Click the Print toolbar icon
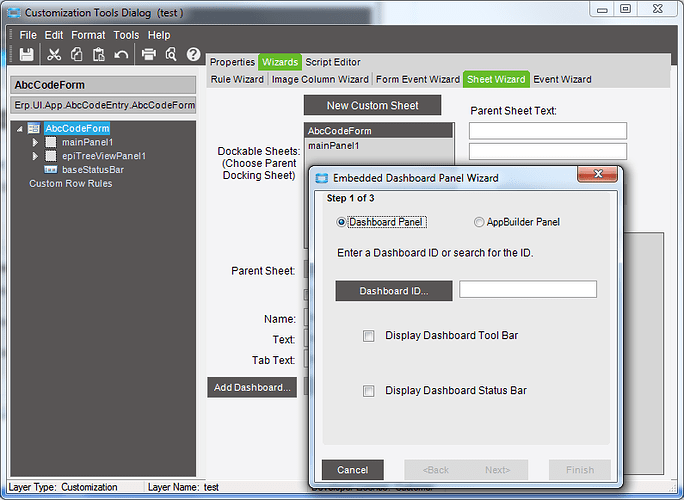 149,55
